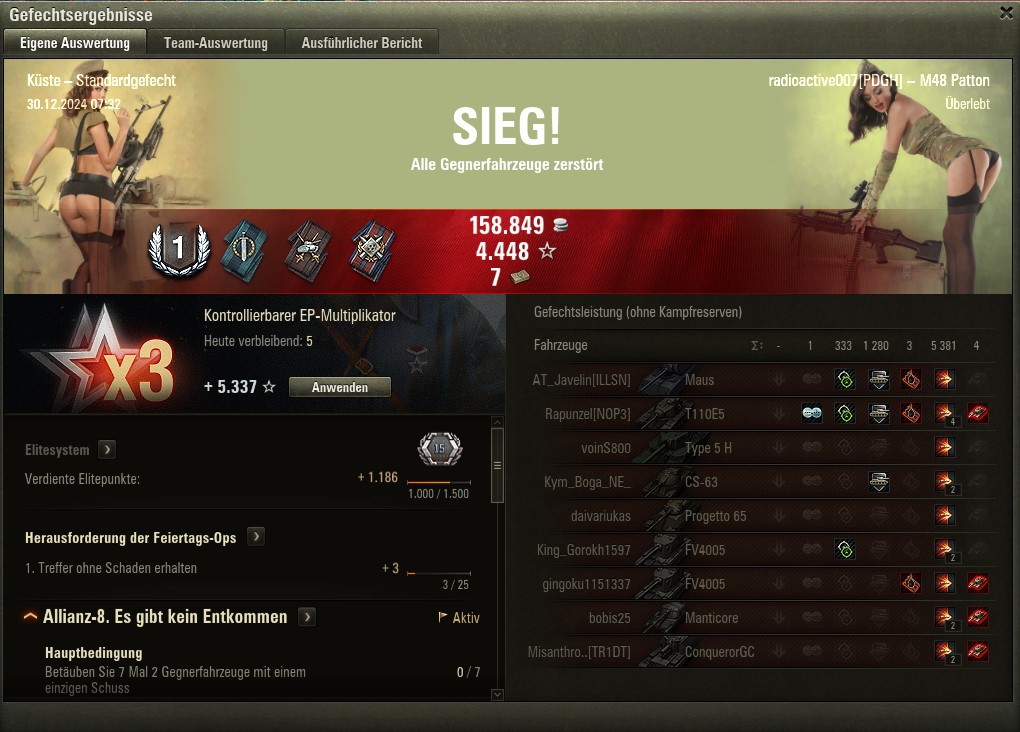Viewport: 1020px width, 732px height.
Task: Click the brown tank medal ribbon
Action: click(308, 251)
